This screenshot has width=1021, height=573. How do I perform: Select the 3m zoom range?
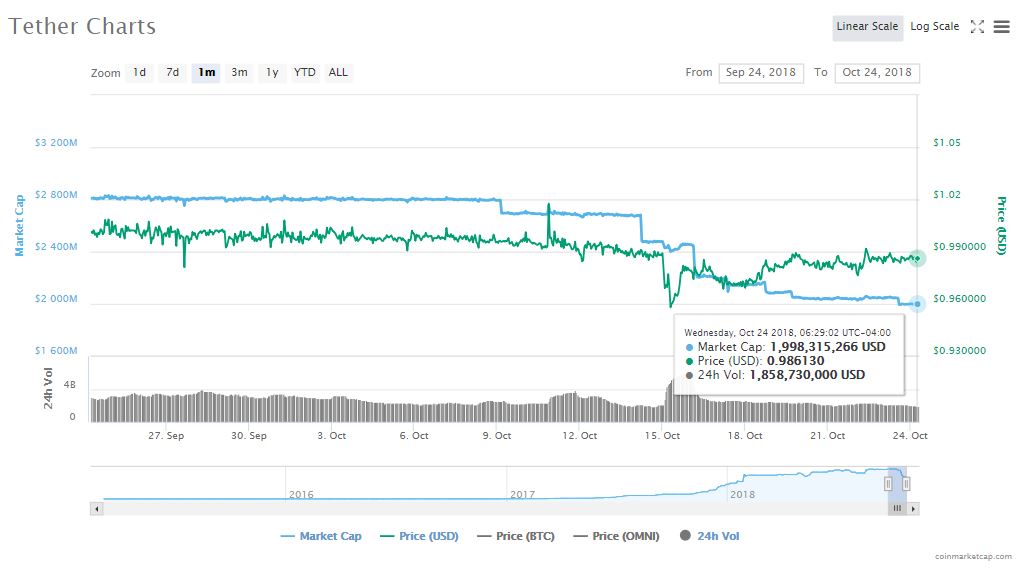pyautogui.click(x=240, y=72)
